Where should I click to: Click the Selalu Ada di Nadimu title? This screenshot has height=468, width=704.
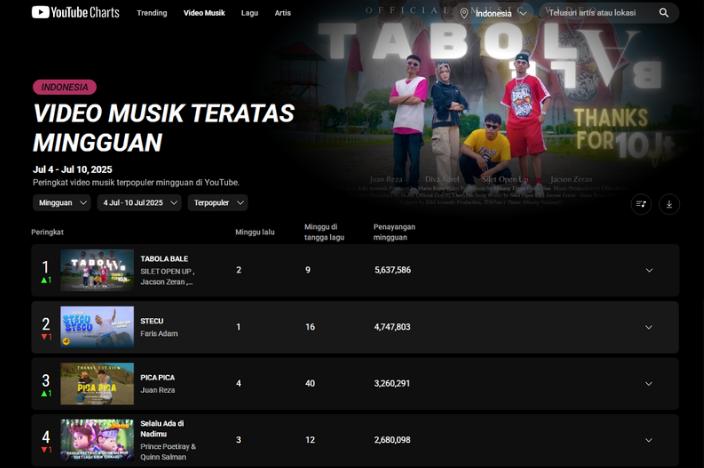click(162, 428)
